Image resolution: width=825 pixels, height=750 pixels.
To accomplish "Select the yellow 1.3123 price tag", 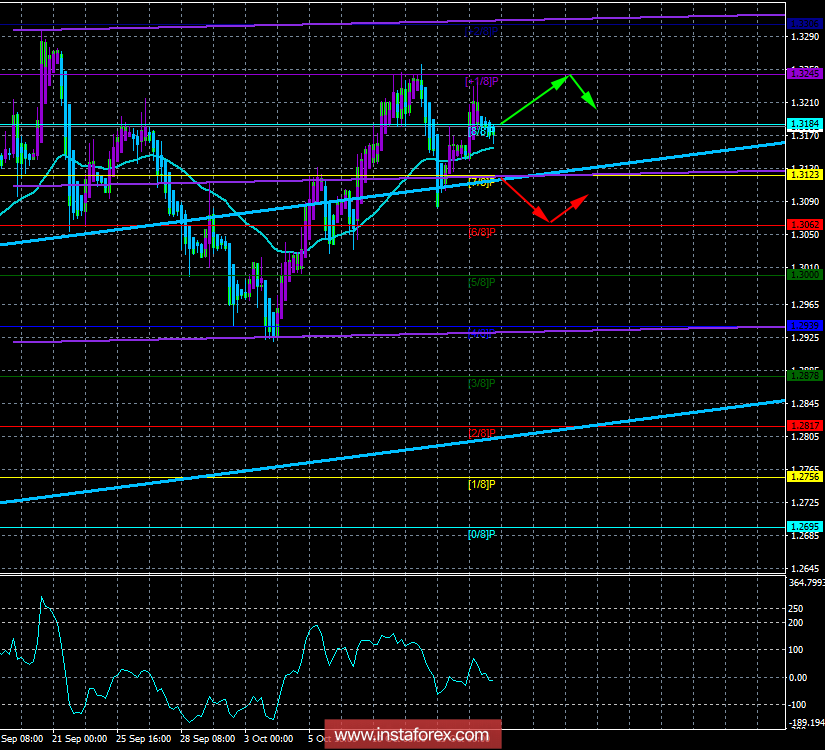I will (x=804, y=174).
